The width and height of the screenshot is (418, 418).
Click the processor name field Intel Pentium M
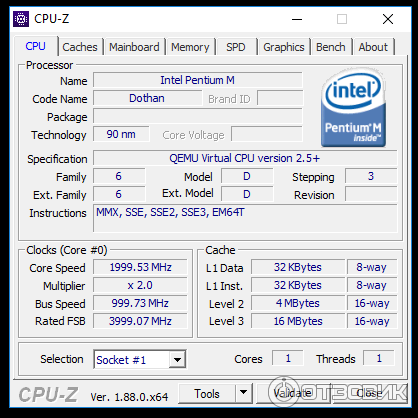[198, 80]
